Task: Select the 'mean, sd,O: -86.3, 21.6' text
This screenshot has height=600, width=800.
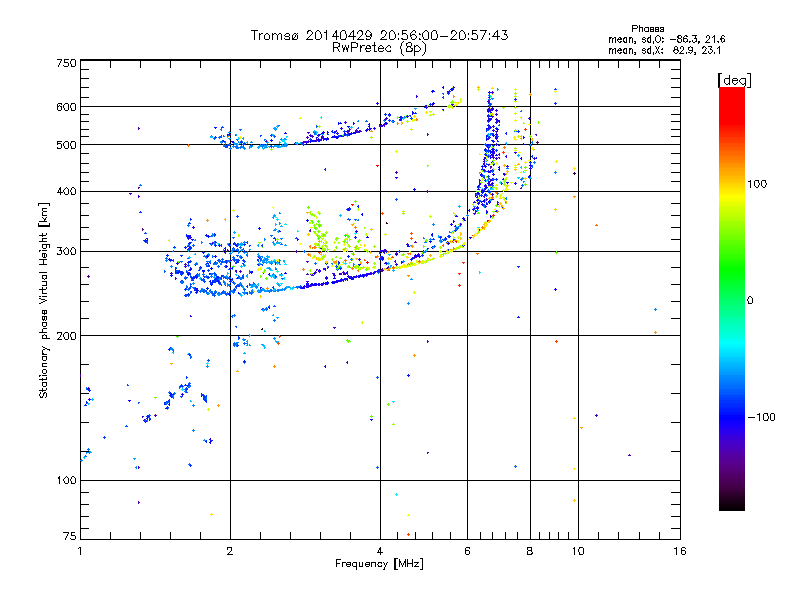Action: click(x=666, y=39)
